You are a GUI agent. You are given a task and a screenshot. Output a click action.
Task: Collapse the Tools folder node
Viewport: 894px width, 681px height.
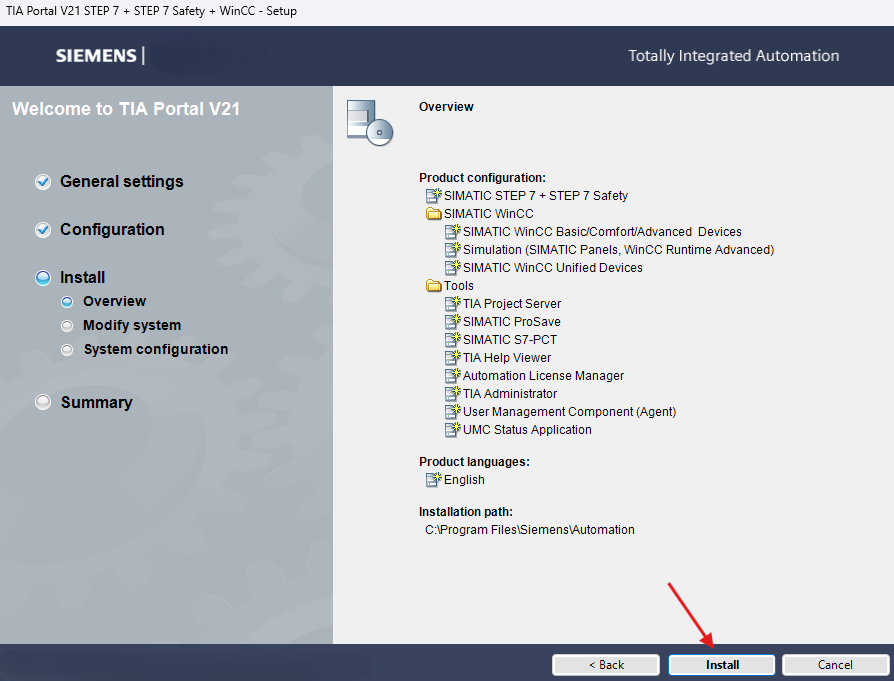point(433,286)
